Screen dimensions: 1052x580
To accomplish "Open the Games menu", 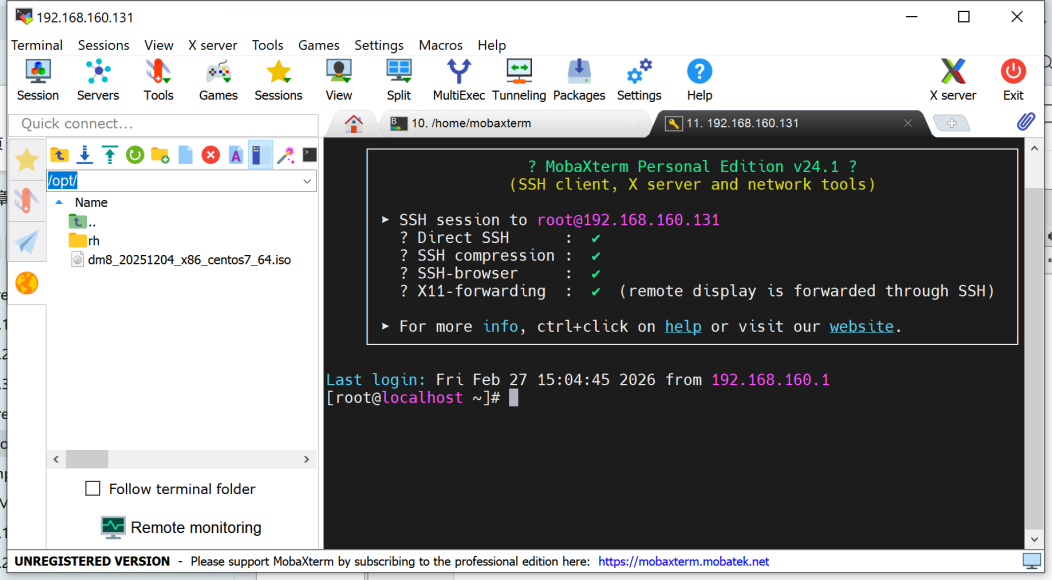I will tap(319, 45).
